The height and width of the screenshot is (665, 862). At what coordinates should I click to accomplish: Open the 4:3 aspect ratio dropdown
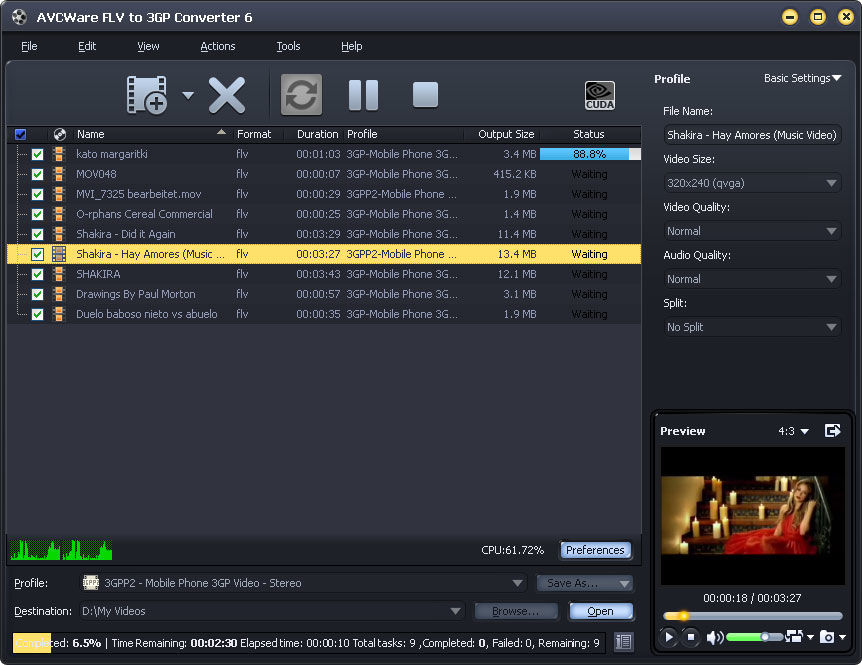[793, 431]
